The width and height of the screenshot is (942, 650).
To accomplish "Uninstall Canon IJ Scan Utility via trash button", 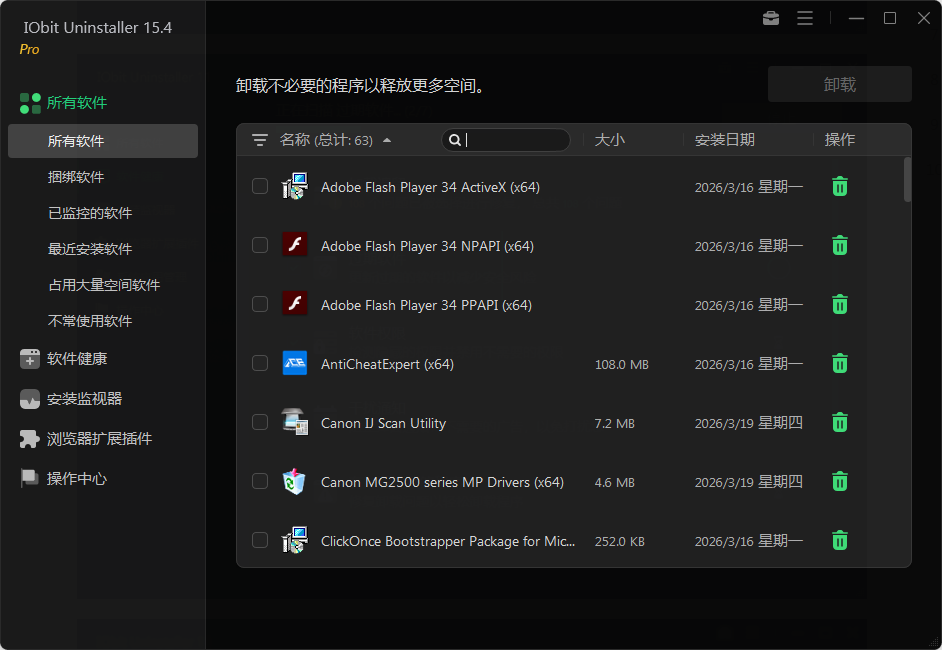I will point(839,423).
